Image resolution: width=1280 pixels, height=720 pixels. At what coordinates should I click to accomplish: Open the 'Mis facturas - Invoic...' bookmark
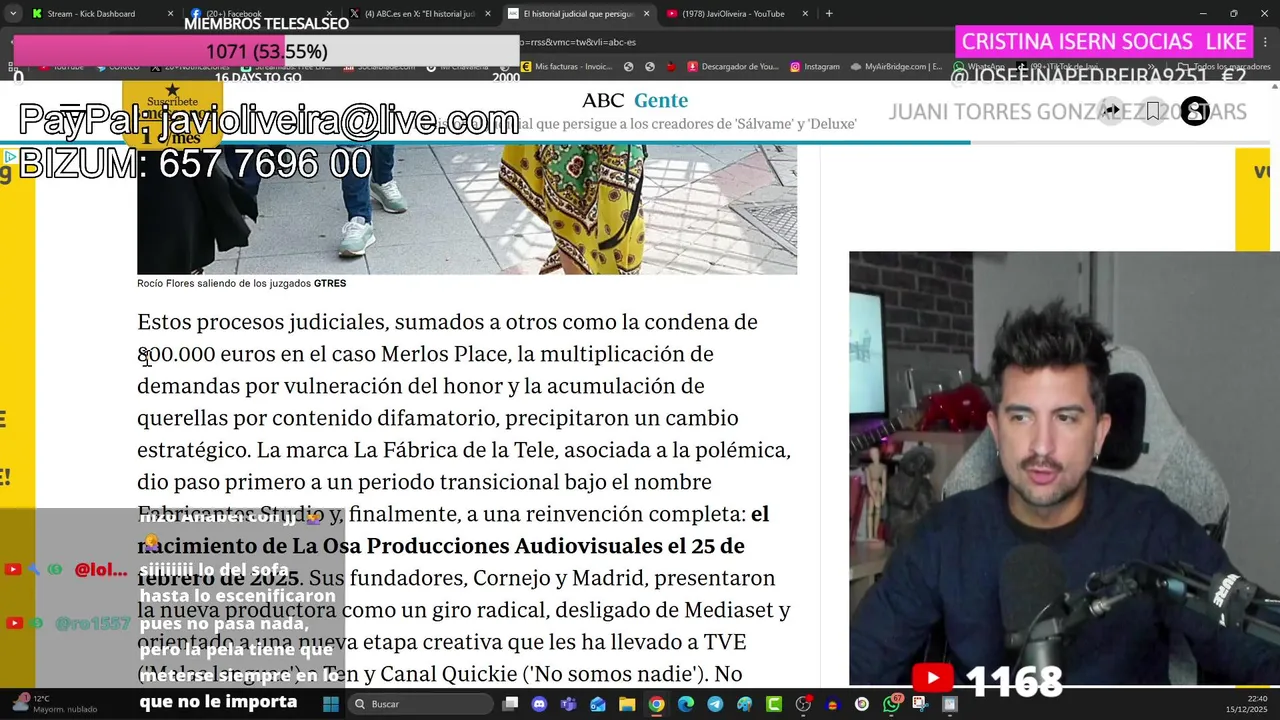point(566,67)
